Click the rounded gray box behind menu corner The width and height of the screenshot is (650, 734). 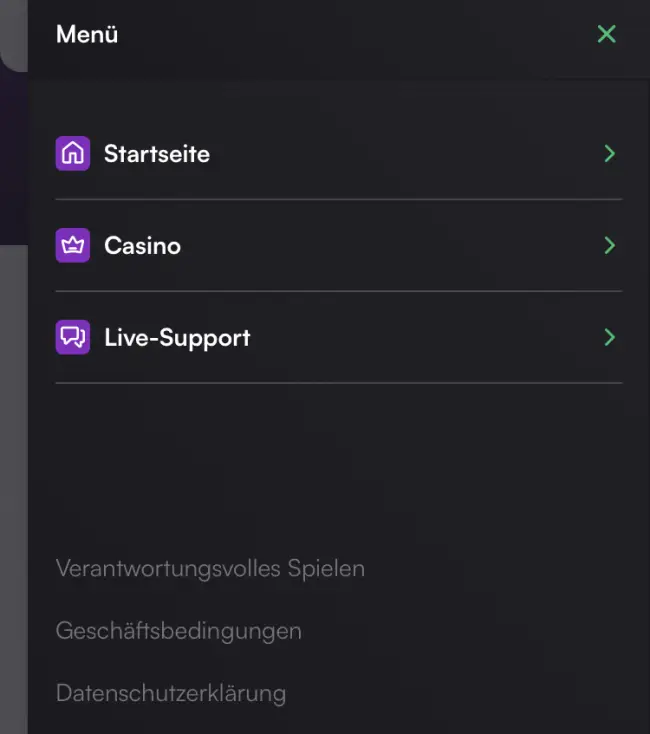pyautogui.click(x=12, y=35)
